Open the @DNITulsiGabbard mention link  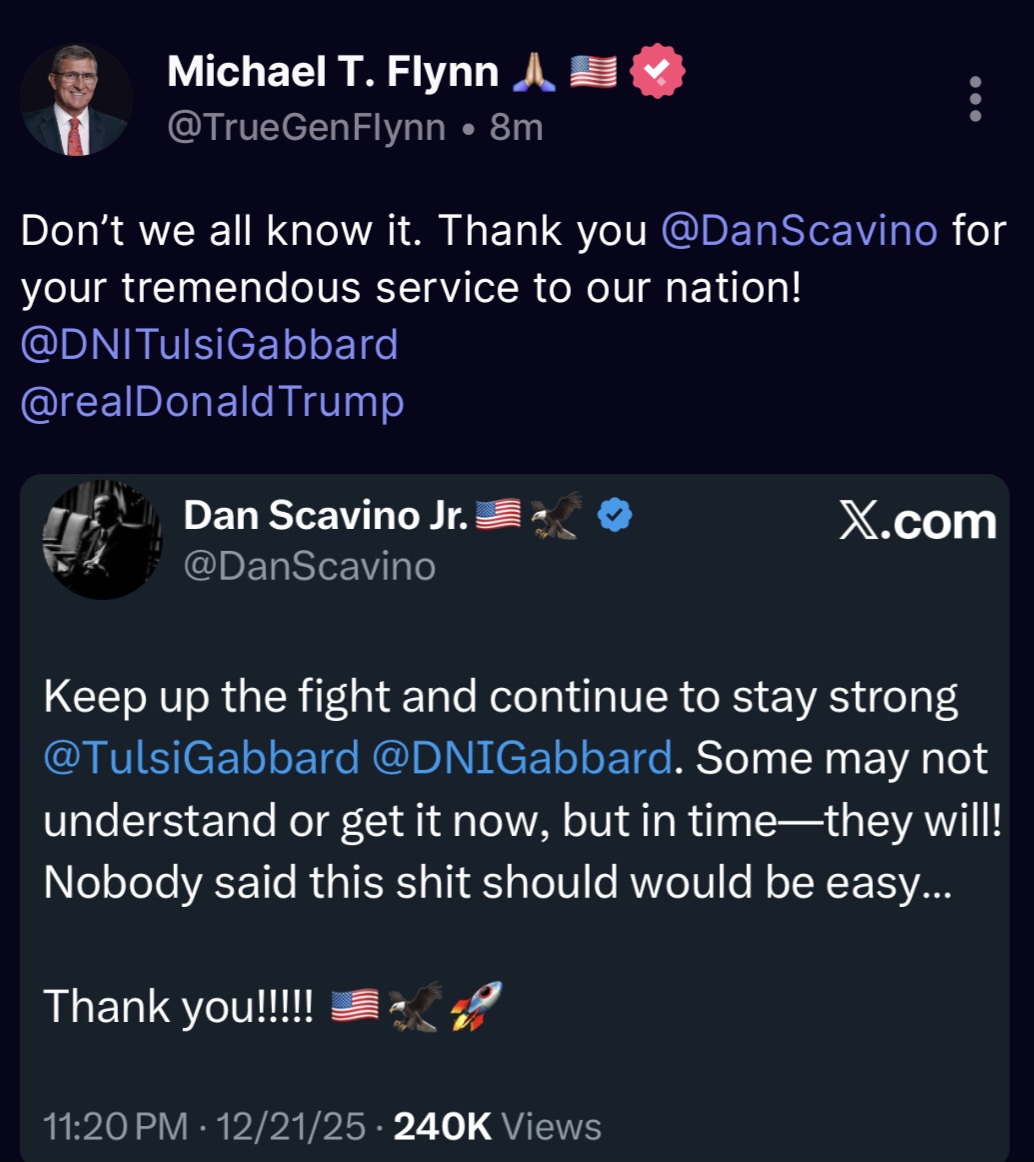click(210, 343)
